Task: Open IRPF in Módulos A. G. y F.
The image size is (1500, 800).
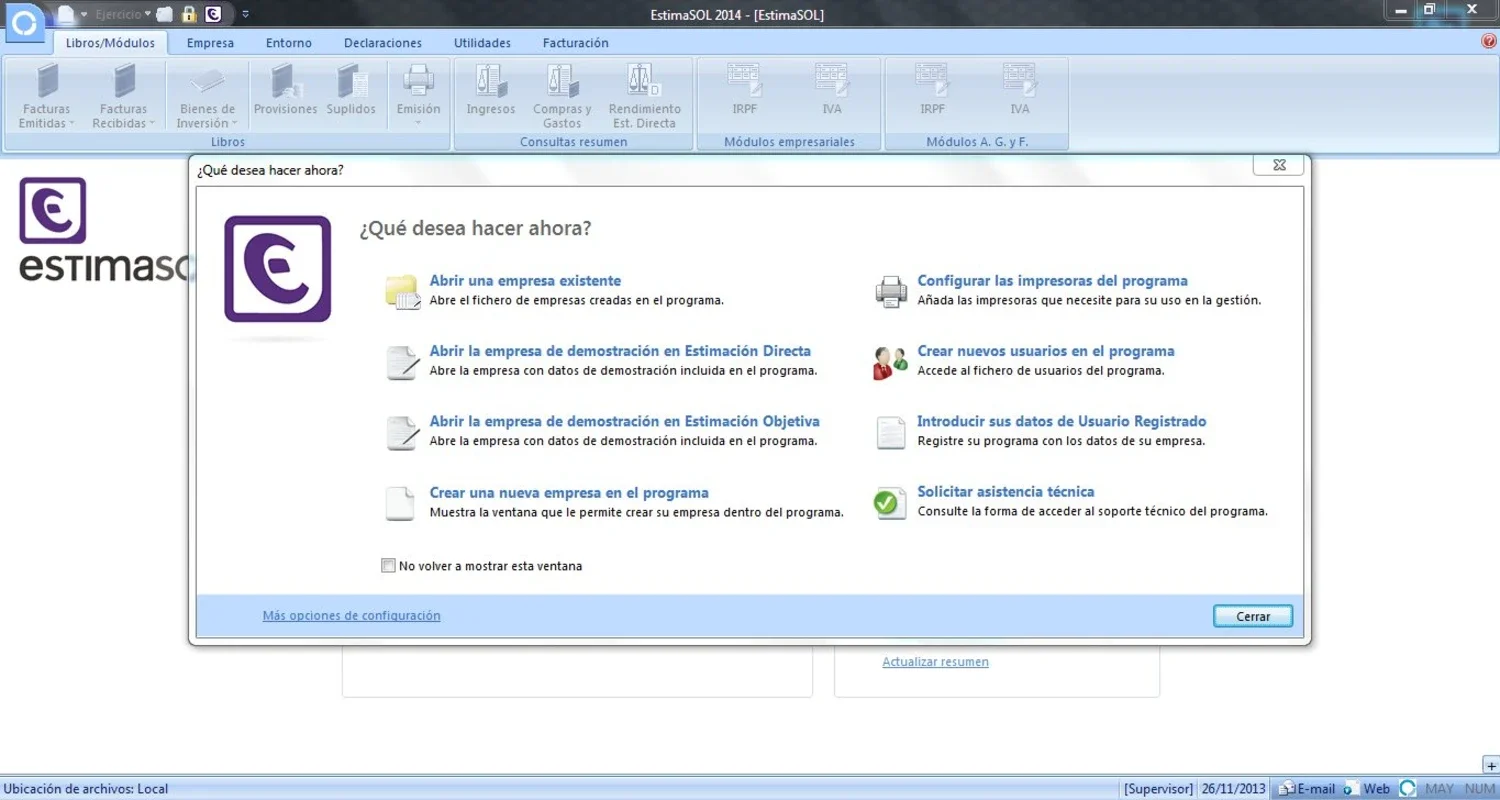Action: (x=932, y=90)
